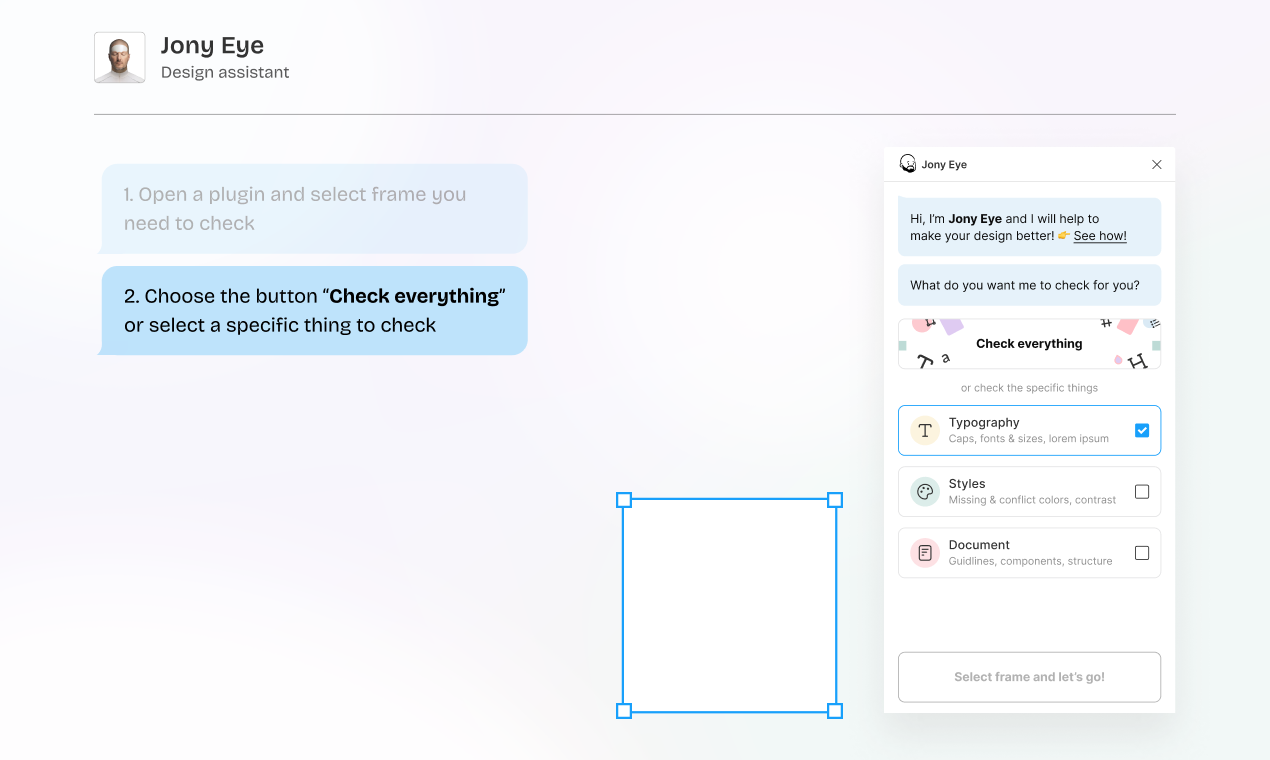Click the Document page icon

(x=925, y=552)
